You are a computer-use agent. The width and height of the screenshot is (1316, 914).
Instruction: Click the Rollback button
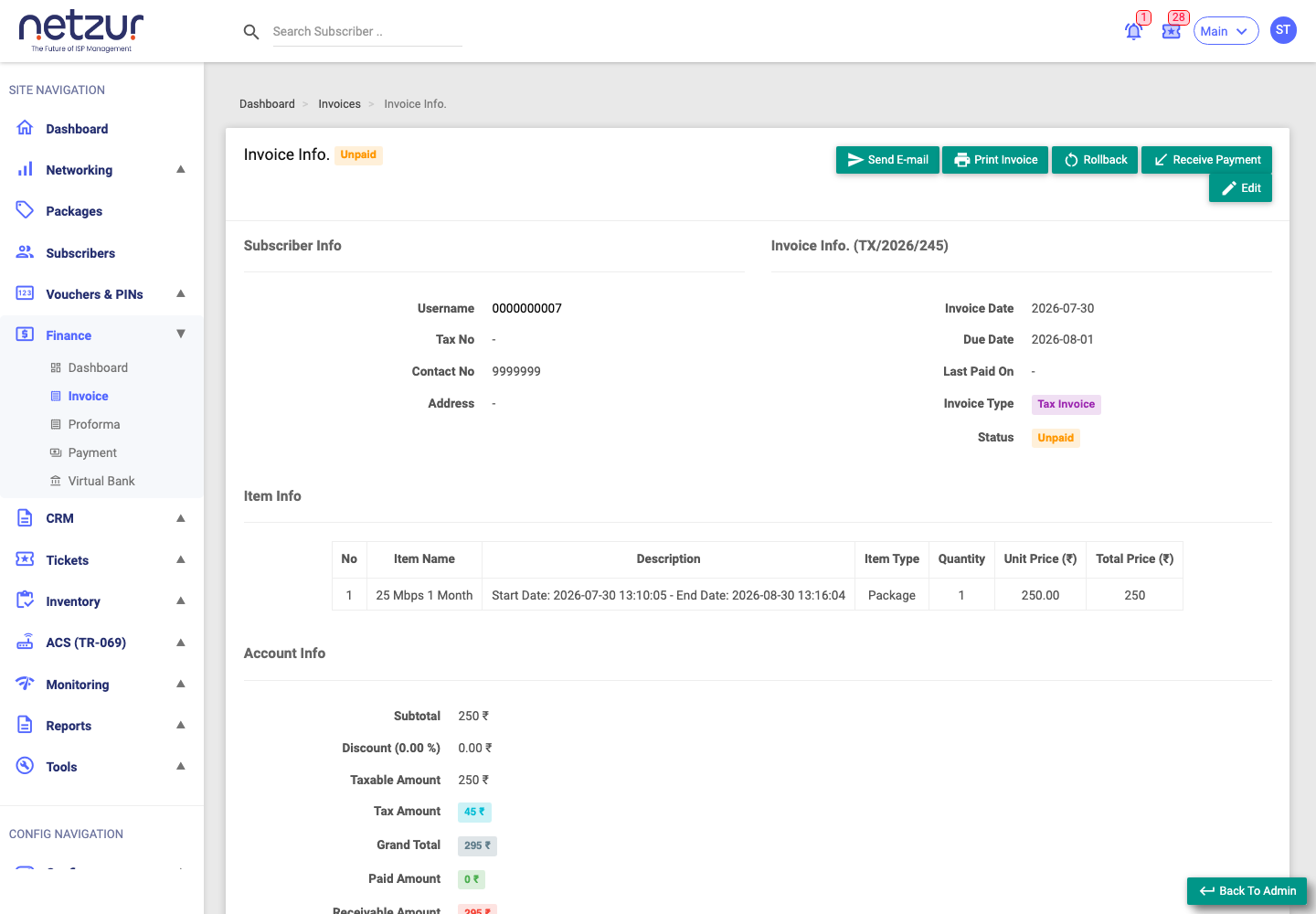pos(1095,160)
